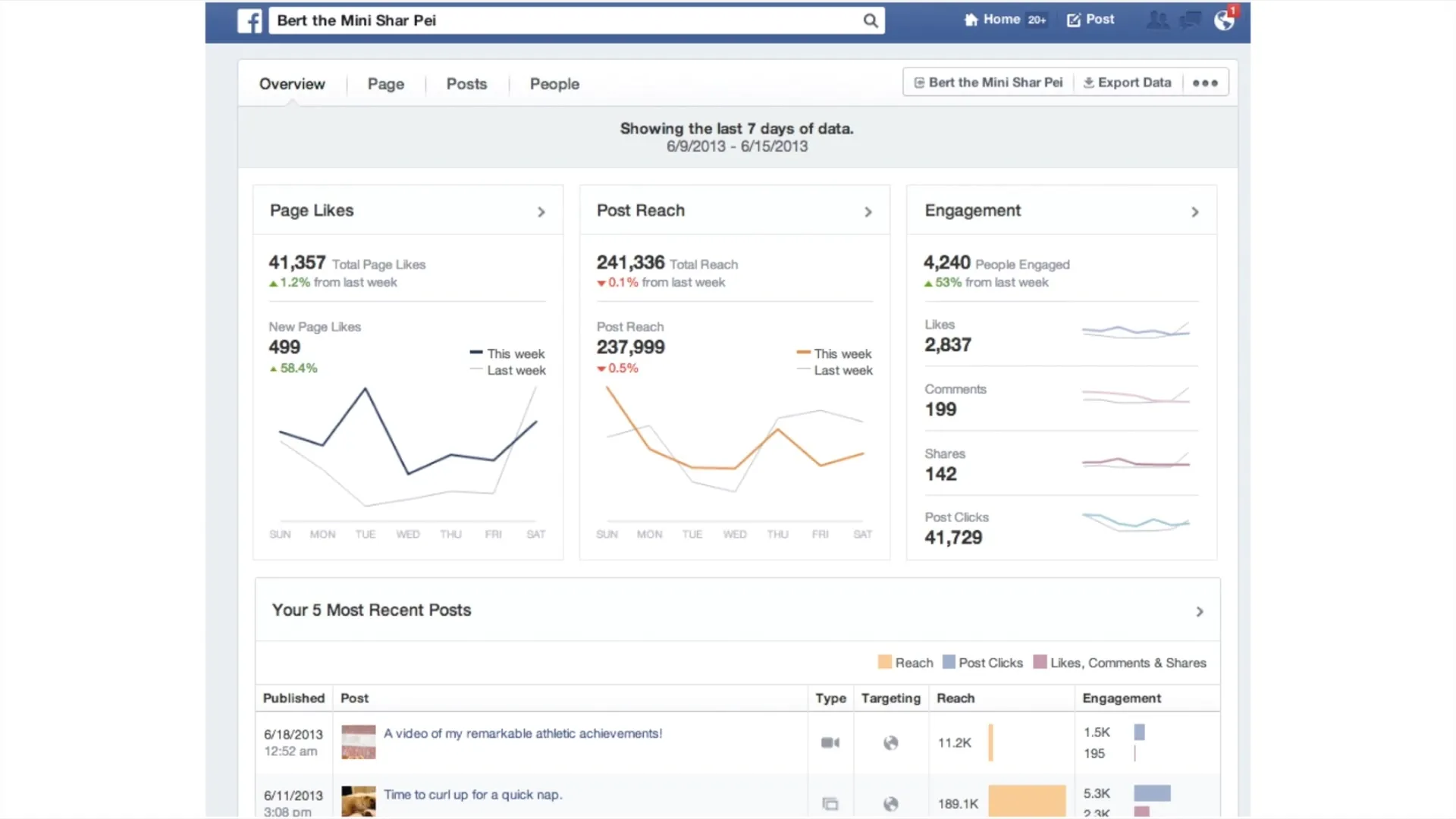1456x819 pixels.
Task: Open post about remarkable athletic achievements
Action: pos(523,733)
